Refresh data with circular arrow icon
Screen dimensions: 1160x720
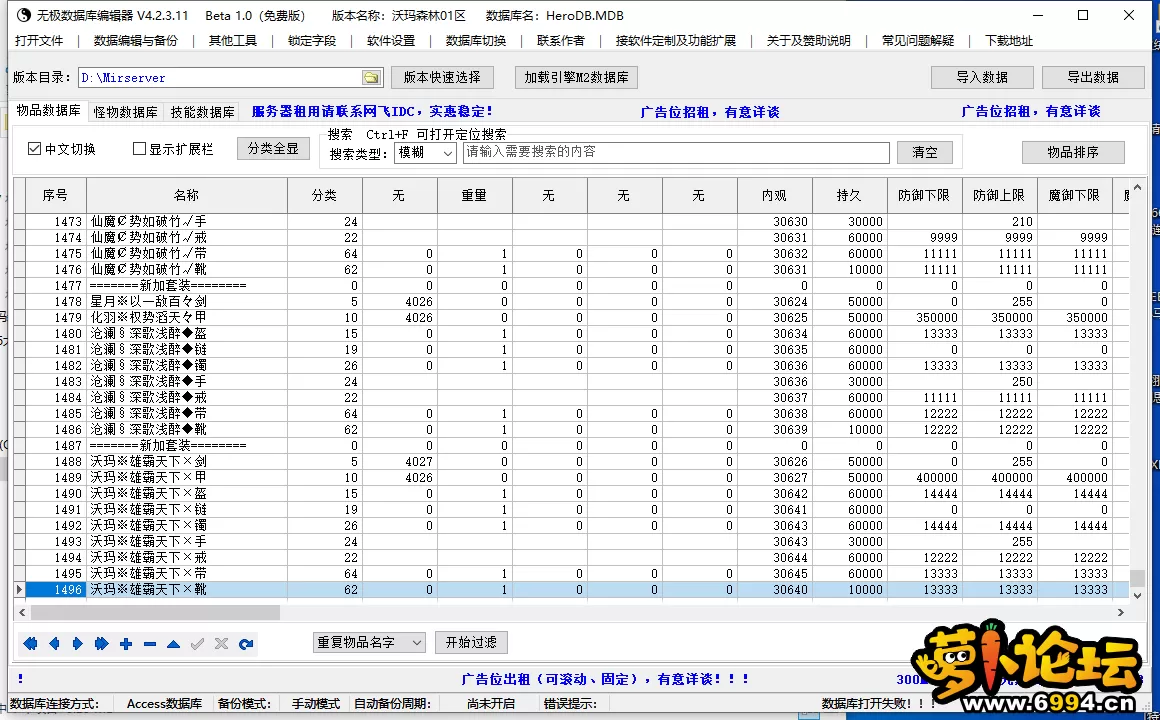tap(246, 644)
